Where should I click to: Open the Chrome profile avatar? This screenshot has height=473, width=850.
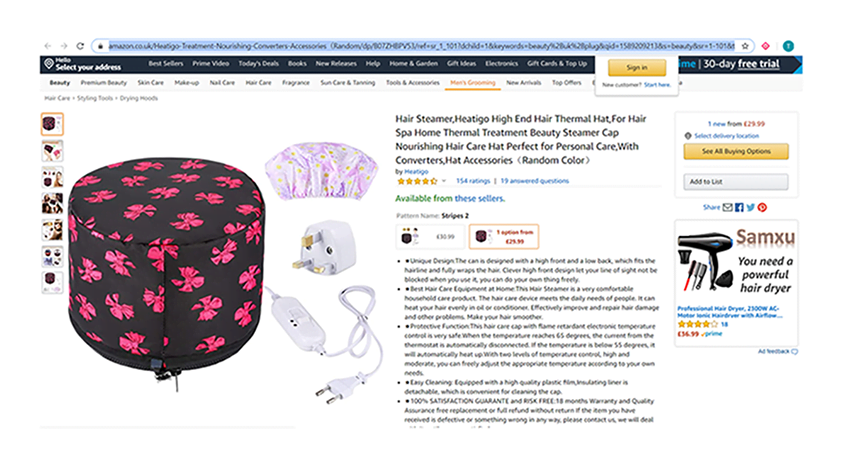[x=788, y=46]
